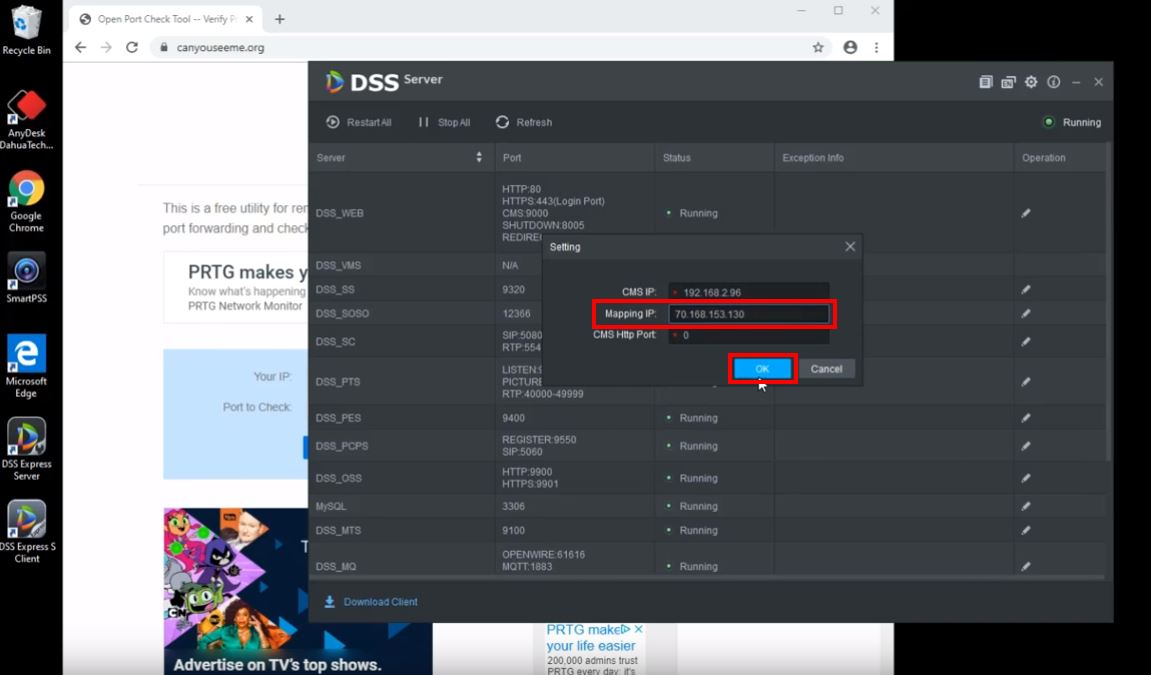Click the CMS Http Port field
The height and width of the screenshot is (675, 1151).
749,335
